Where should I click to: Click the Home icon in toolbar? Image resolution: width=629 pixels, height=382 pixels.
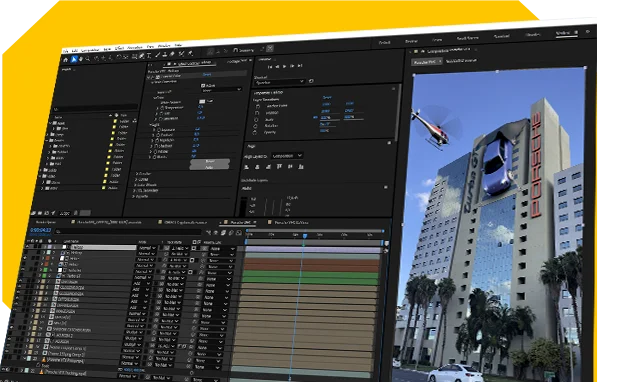click(x=66, y=60)
